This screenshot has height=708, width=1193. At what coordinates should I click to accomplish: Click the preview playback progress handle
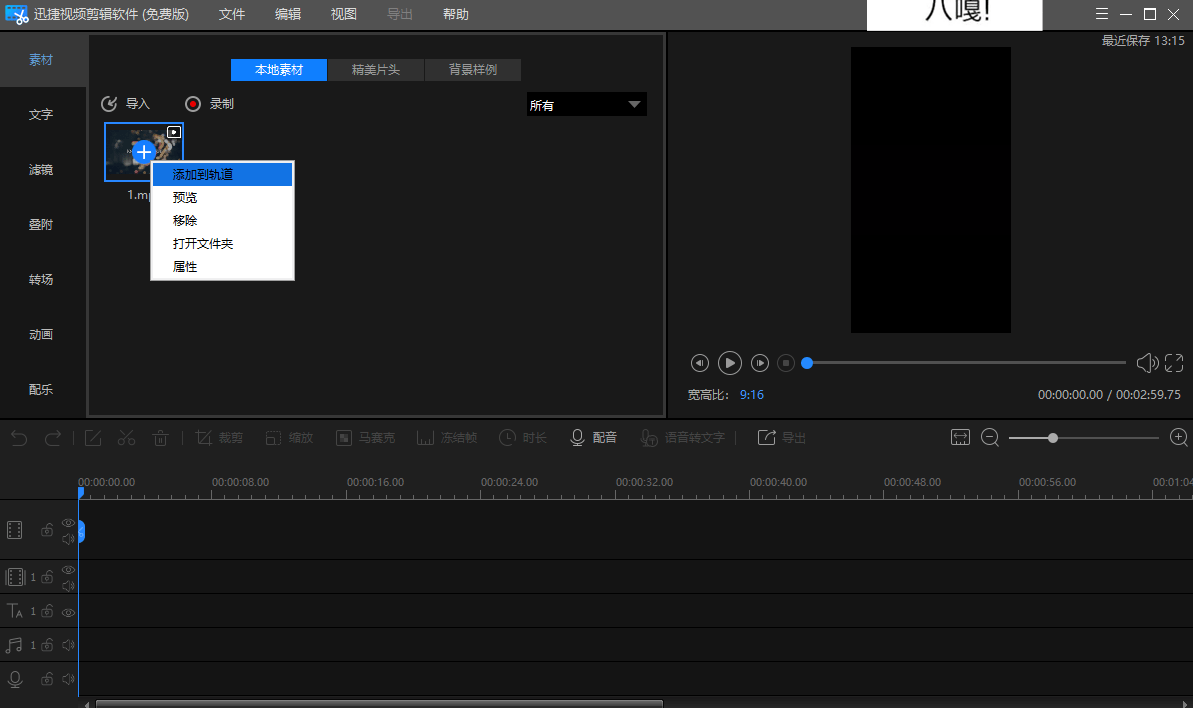pyautogui.click(x=807, y=363)
